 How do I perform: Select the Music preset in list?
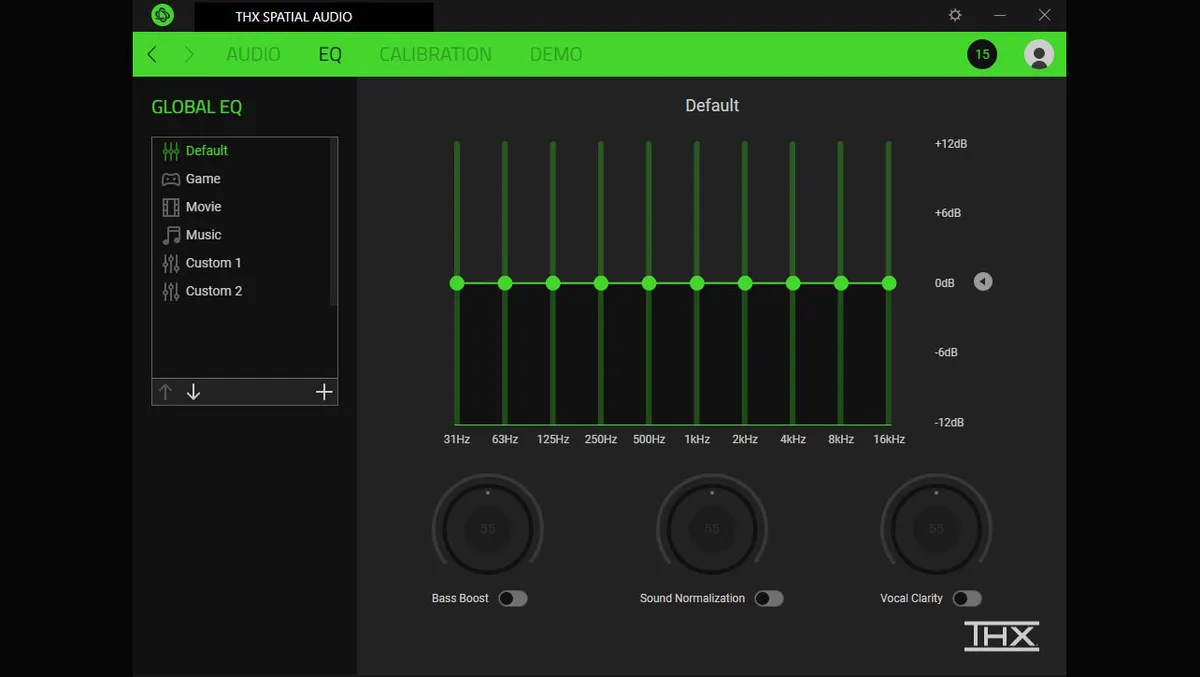coord(203,235)
